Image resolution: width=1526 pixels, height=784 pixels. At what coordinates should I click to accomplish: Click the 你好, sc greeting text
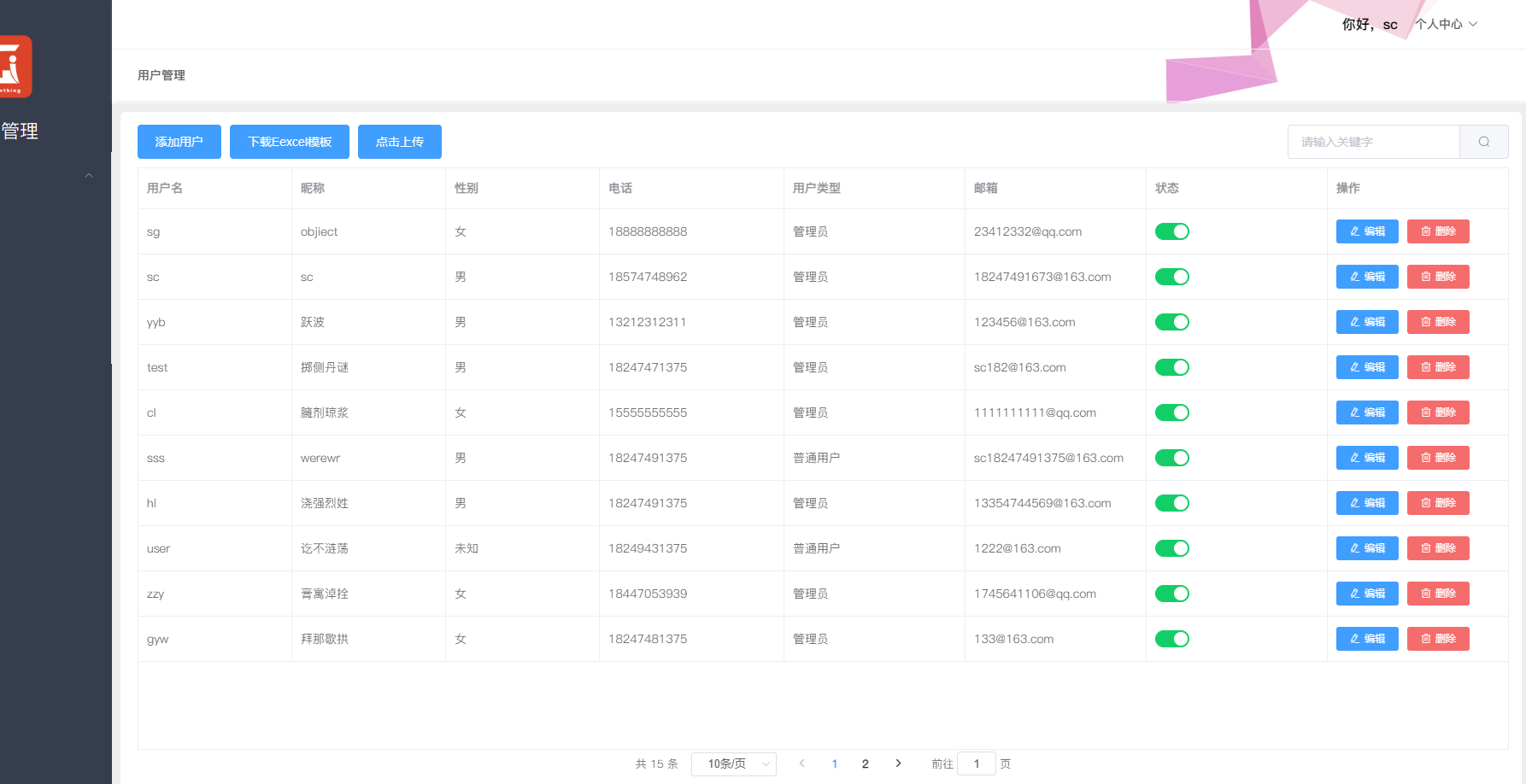[x=1370, y=24]
